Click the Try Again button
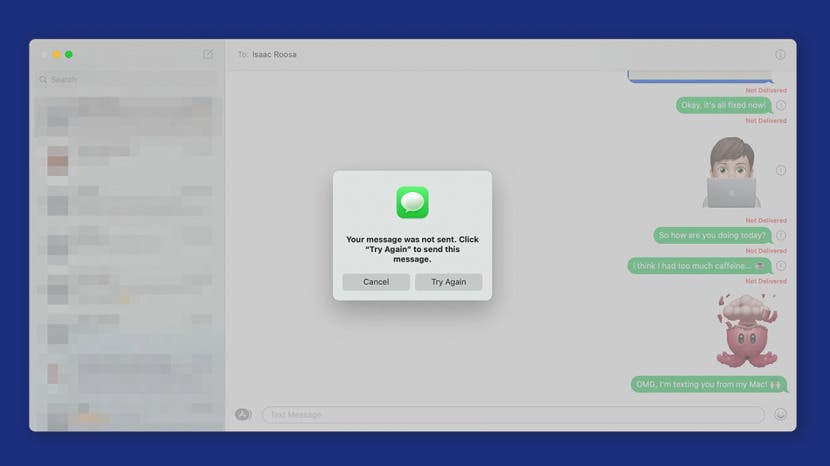This screenshot has width=830, height=466. tap(448, 282)
